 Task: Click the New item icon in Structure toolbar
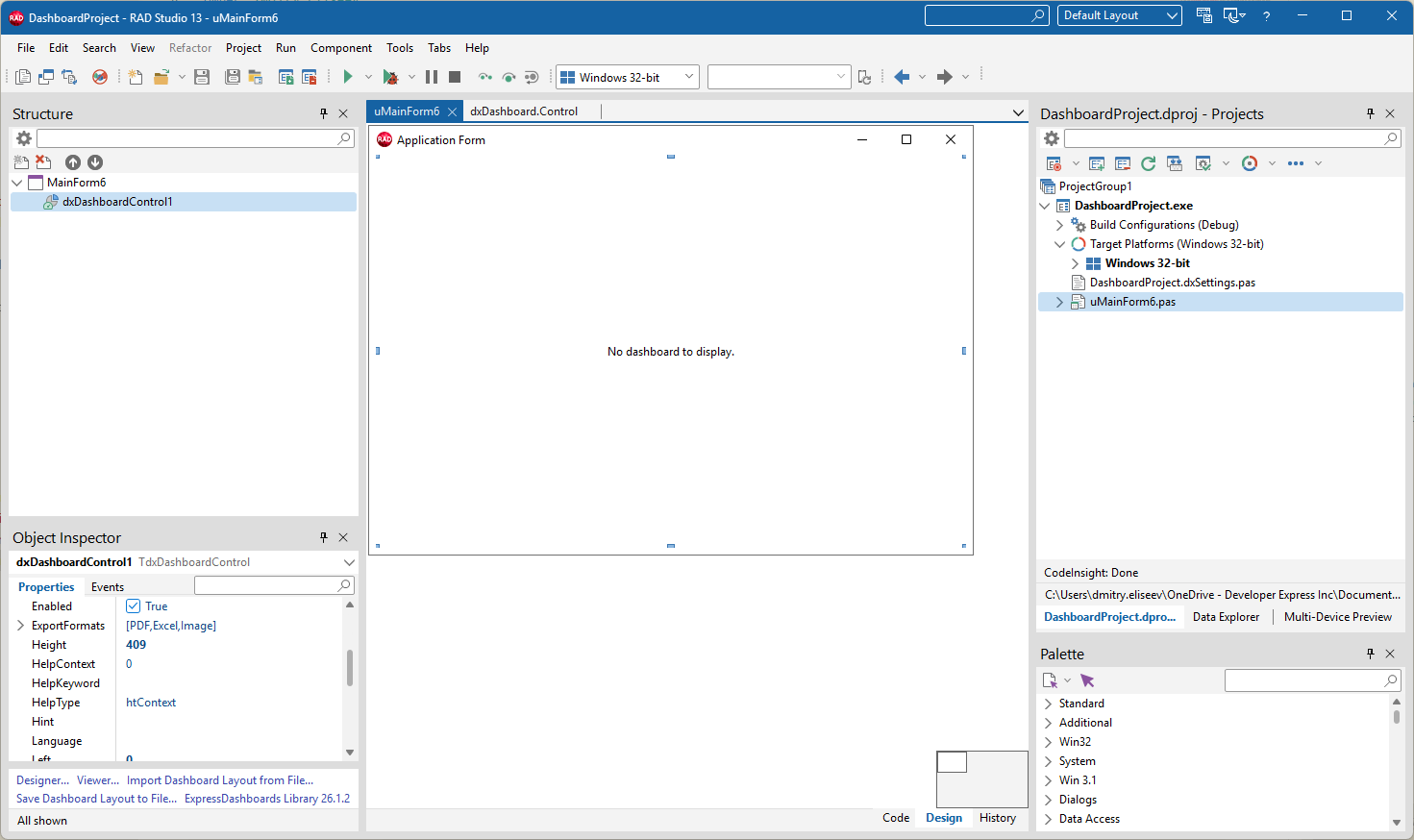tap(21, 162)
